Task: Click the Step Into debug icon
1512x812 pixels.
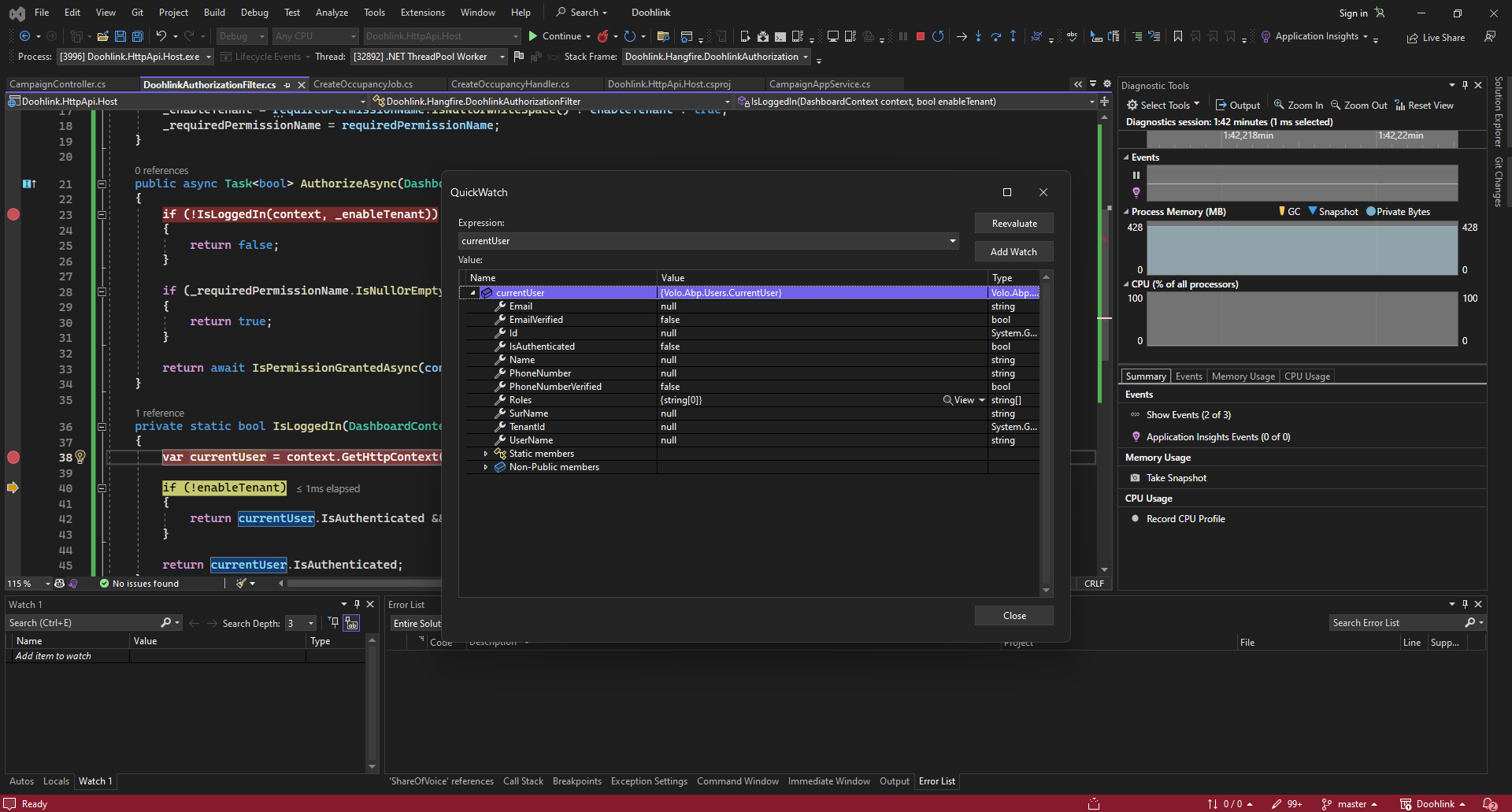Action: [x=978, y=36]
